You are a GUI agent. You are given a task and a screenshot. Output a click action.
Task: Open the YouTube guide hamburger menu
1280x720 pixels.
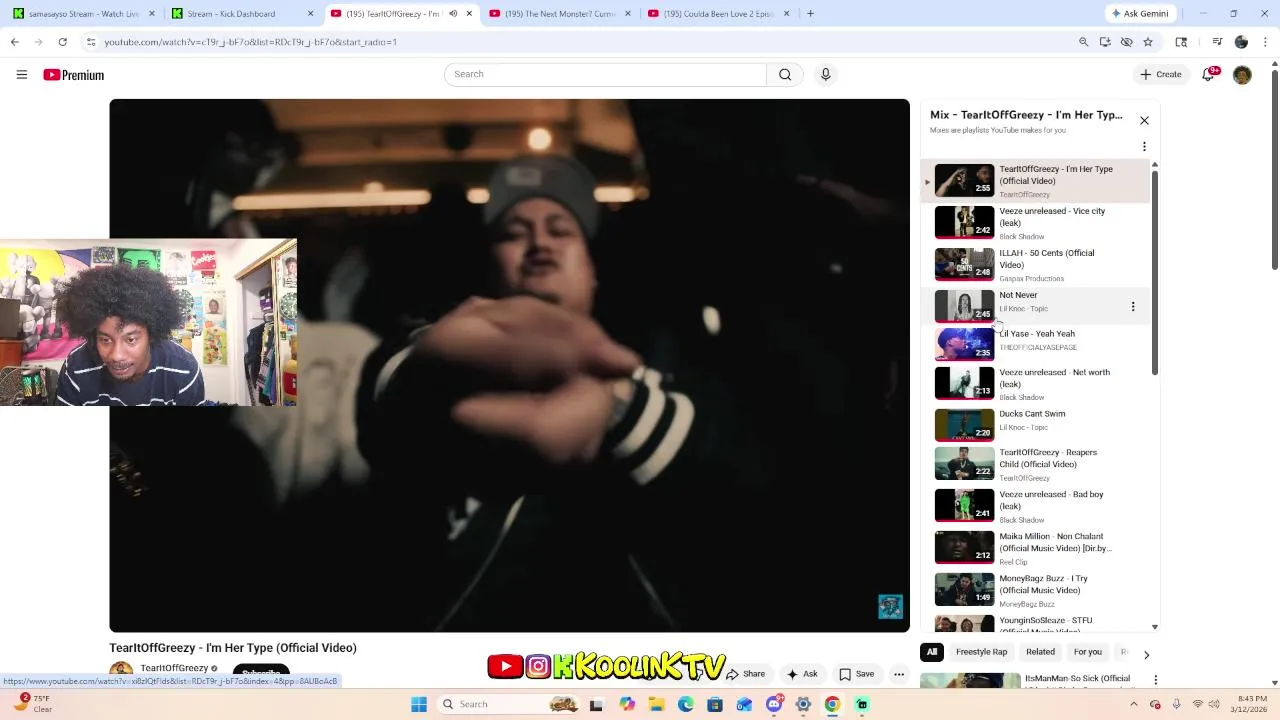click(22, 75)
